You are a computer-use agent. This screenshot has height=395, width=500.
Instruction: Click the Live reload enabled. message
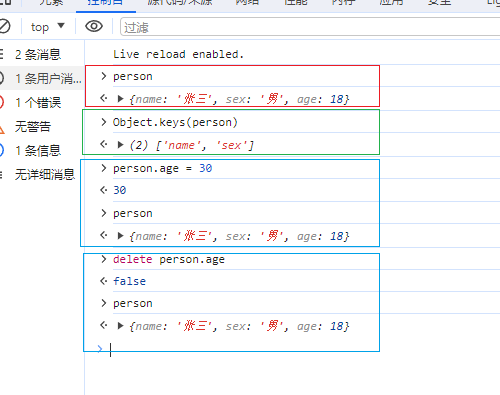coord(178,54)
